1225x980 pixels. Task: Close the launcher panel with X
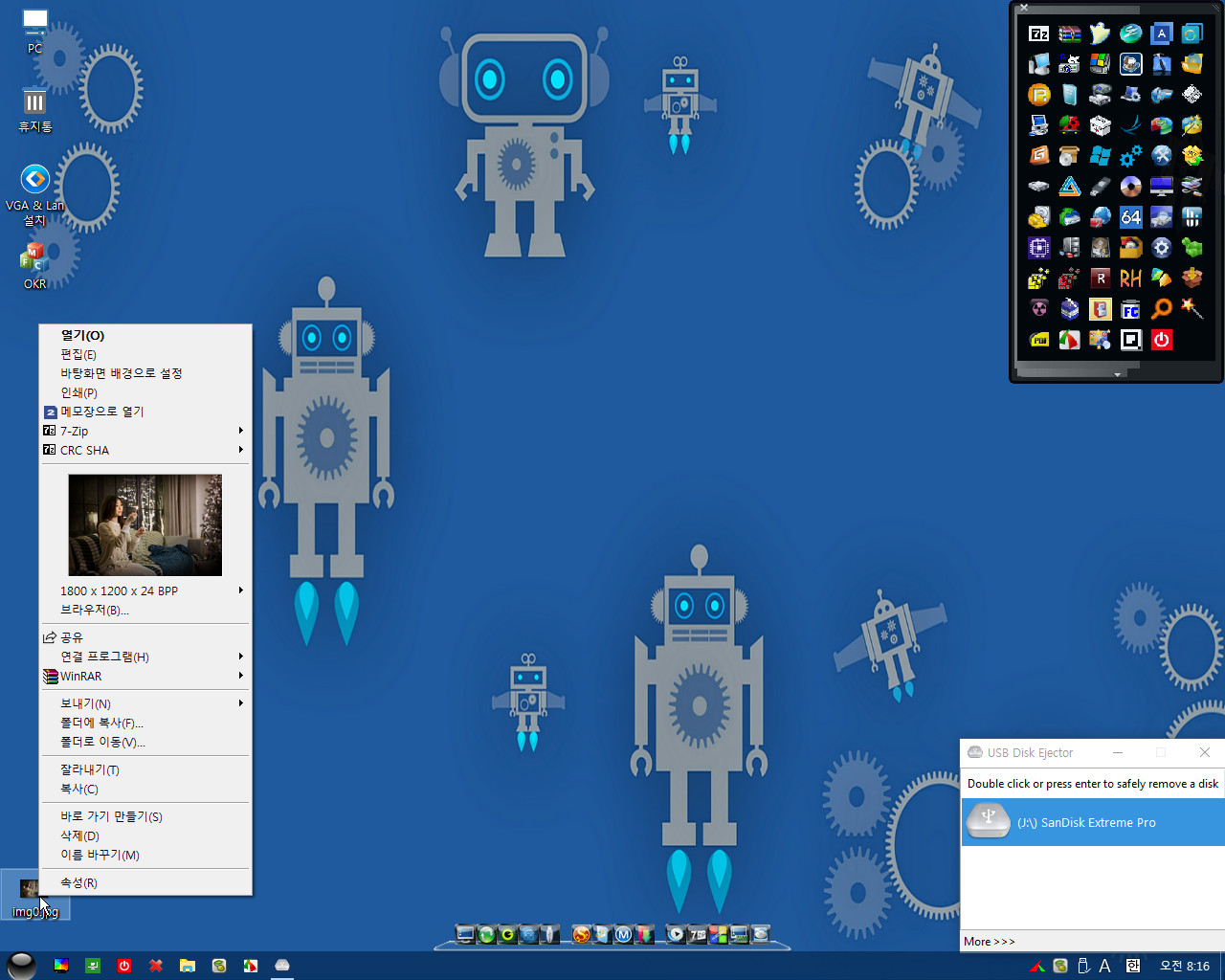click(1023, 7)
